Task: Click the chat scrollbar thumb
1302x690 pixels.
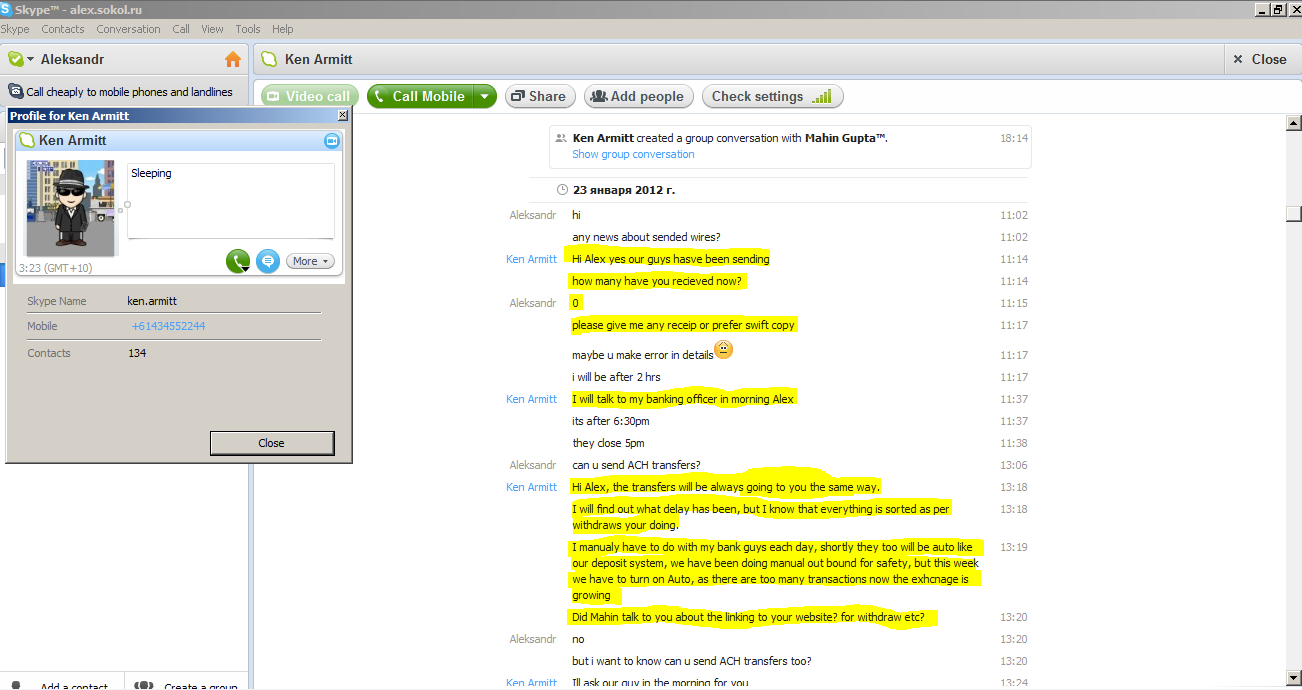Action: (x=1293, y=213)
